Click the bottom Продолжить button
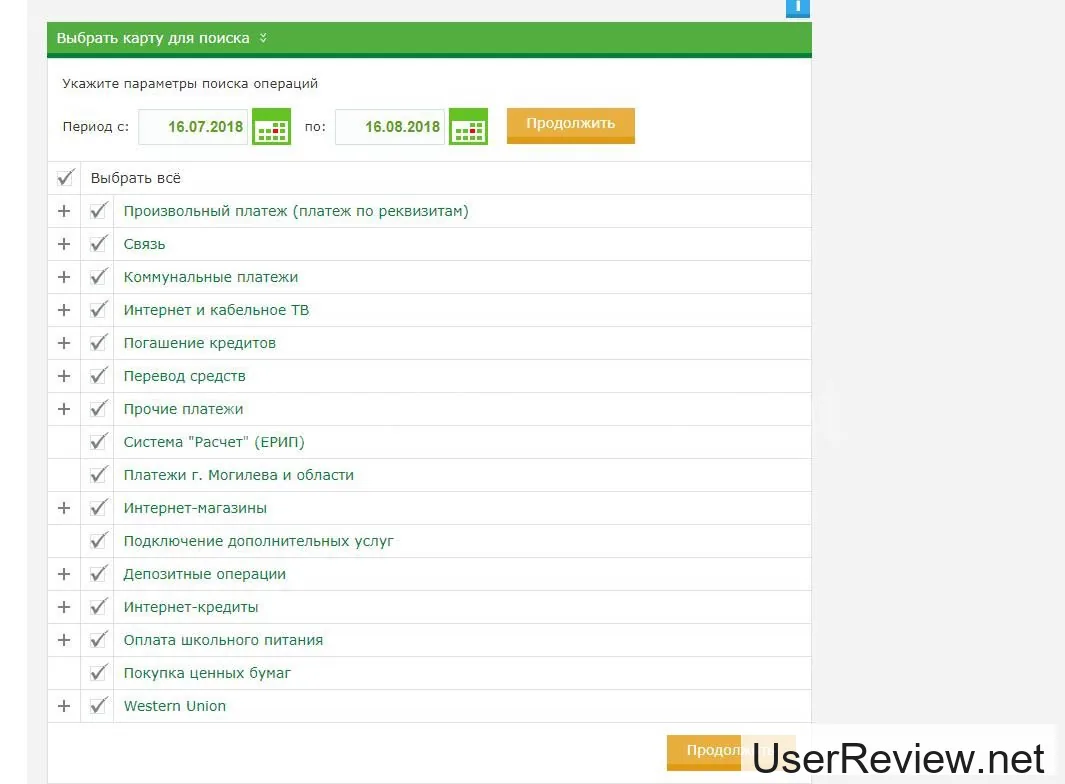 point(705,751)
